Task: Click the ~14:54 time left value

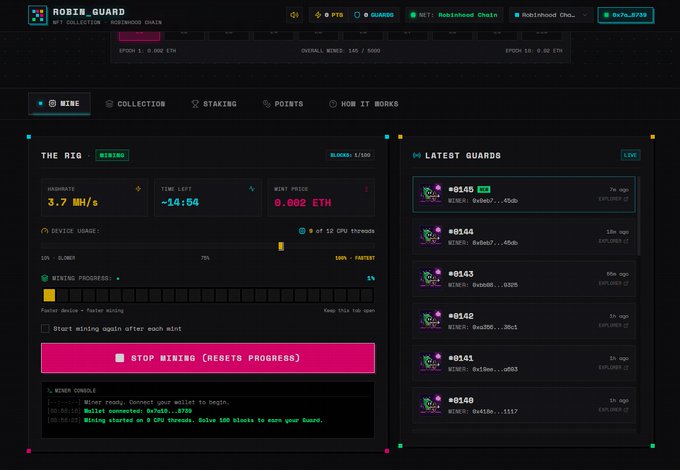Action: tap(180, 202)
